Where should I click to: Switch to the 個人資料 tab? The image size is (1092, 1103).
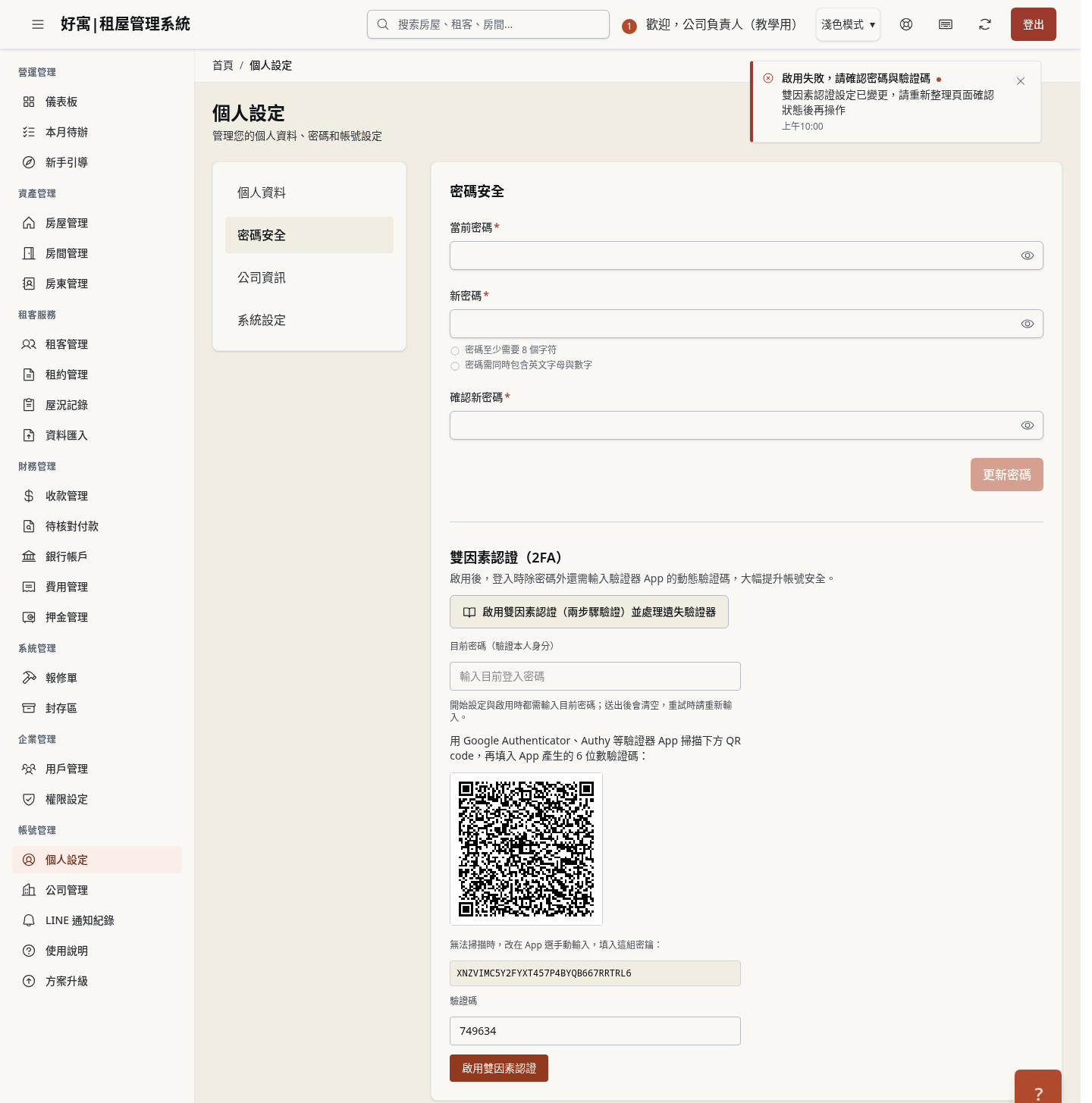coord(309,193)
